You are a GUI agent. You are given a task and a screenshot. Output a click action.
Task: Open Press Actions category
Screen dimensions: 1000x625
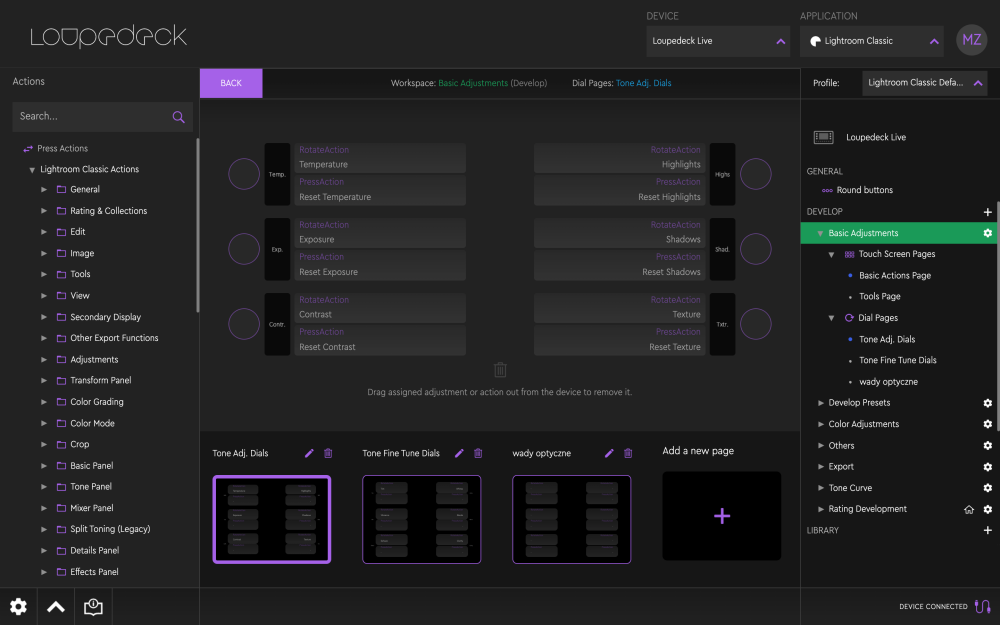tap(62, 148)
